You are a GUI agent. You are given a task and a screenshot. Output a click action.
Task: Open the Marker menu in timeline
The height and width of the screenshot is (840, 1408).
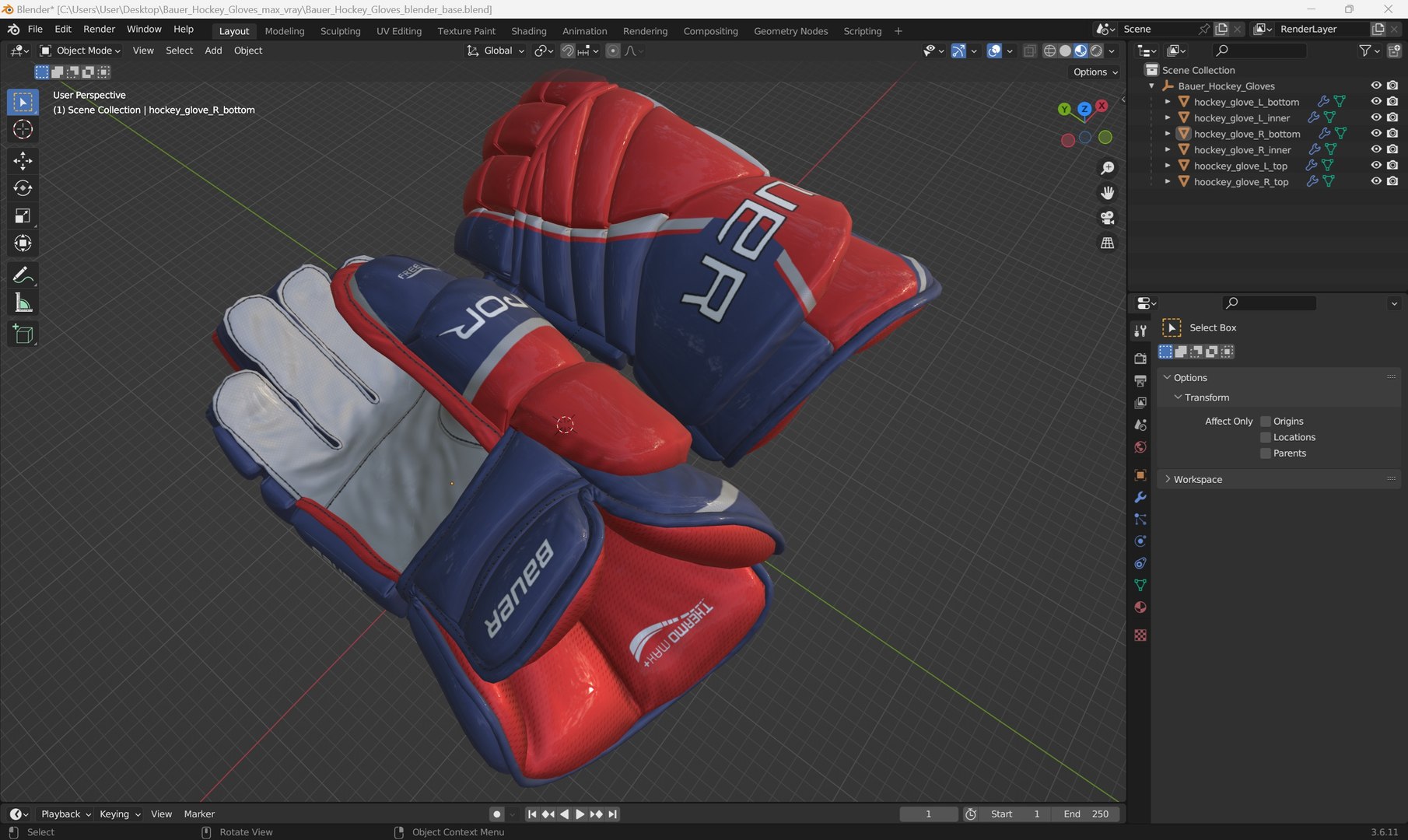199,814
